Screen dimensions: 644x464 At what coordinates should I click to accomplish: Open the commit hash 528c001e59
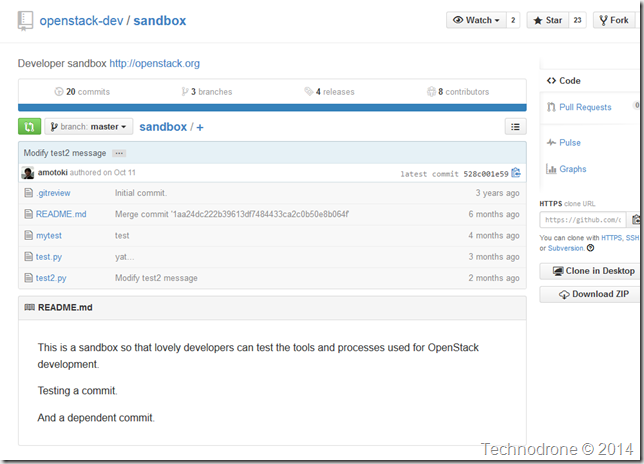[x=486, y=174]
